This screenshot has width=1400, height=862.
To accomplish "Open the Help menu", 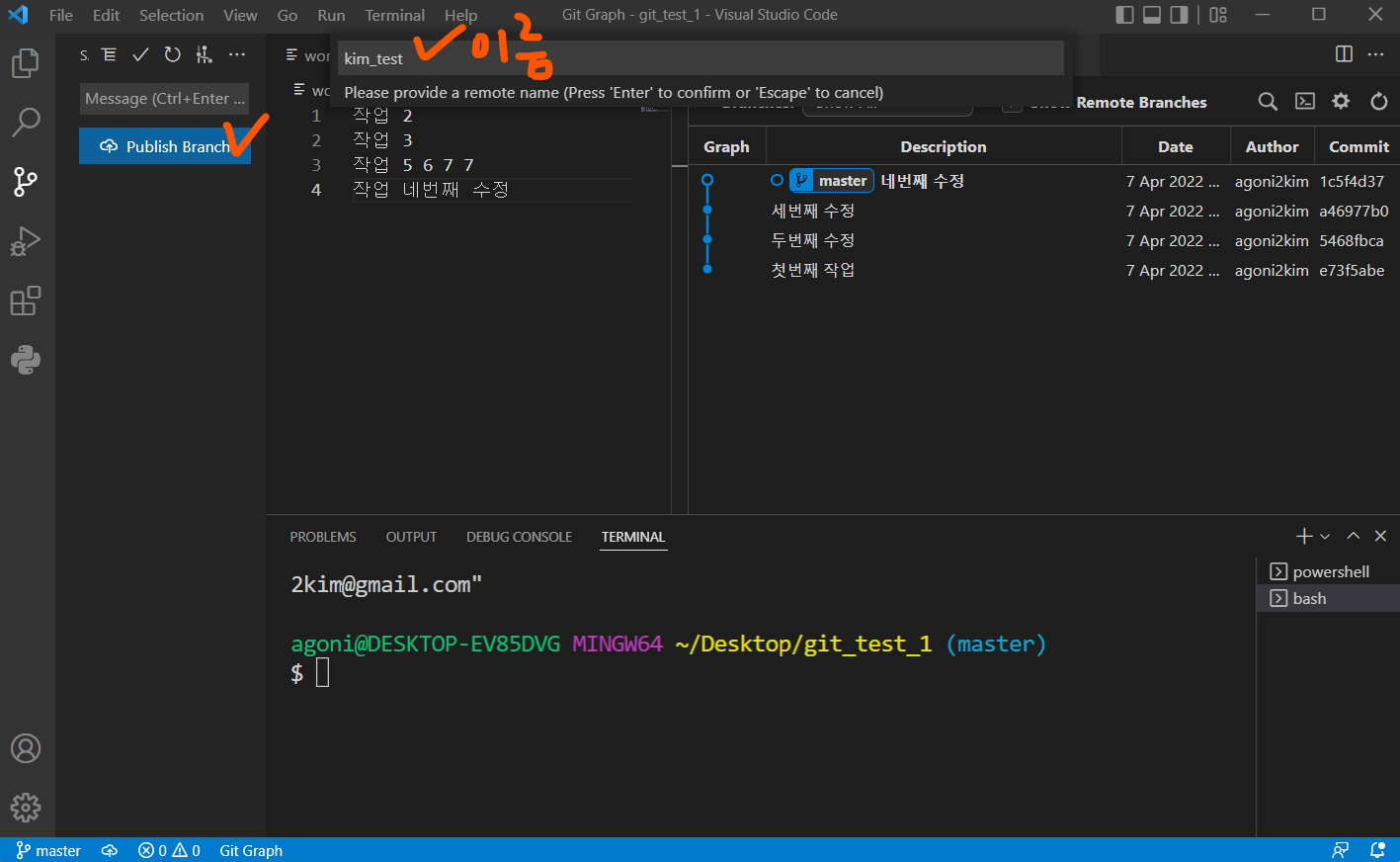I will click(460, 15).
